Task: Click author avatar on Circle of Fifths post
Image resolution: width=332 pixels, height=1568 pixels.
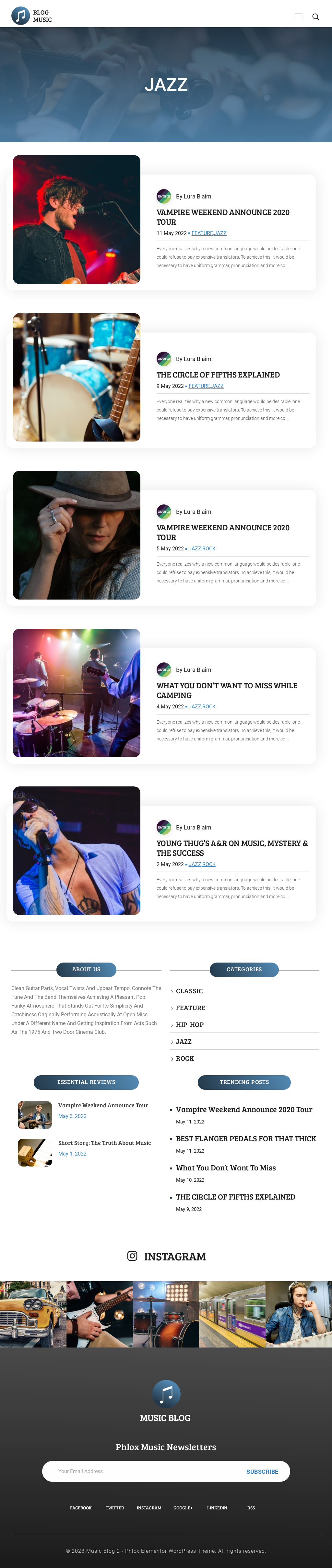Action: point(164,358)
